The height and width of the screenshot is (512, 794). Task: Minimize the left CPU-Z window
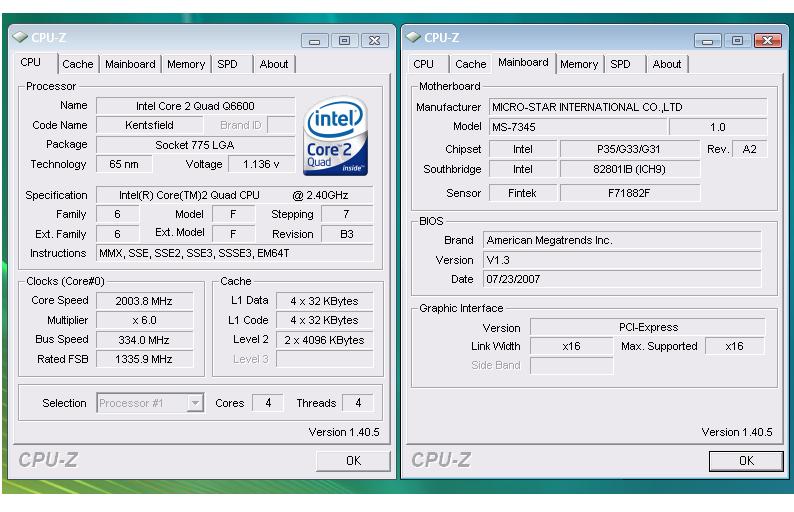click(x=314, y=41)
